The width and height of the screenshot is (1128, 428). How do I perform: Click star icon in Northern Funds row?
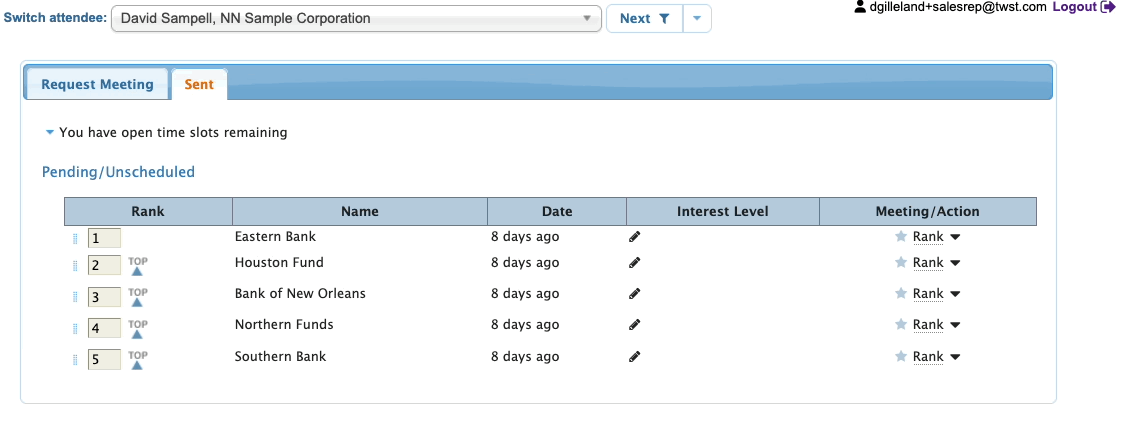900,325
